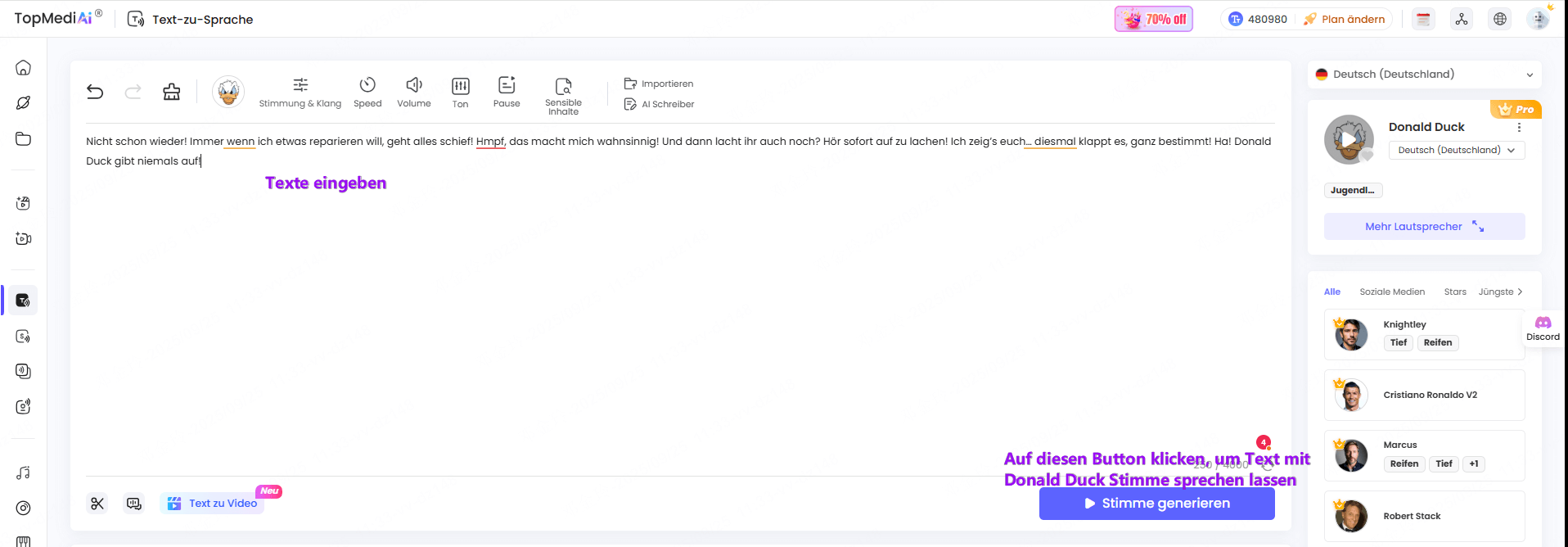Choose the Cristiano Ronaldo V2 voice
Image resolution: width=1568 pixels, height=547 pixels.
(1425, 396)
